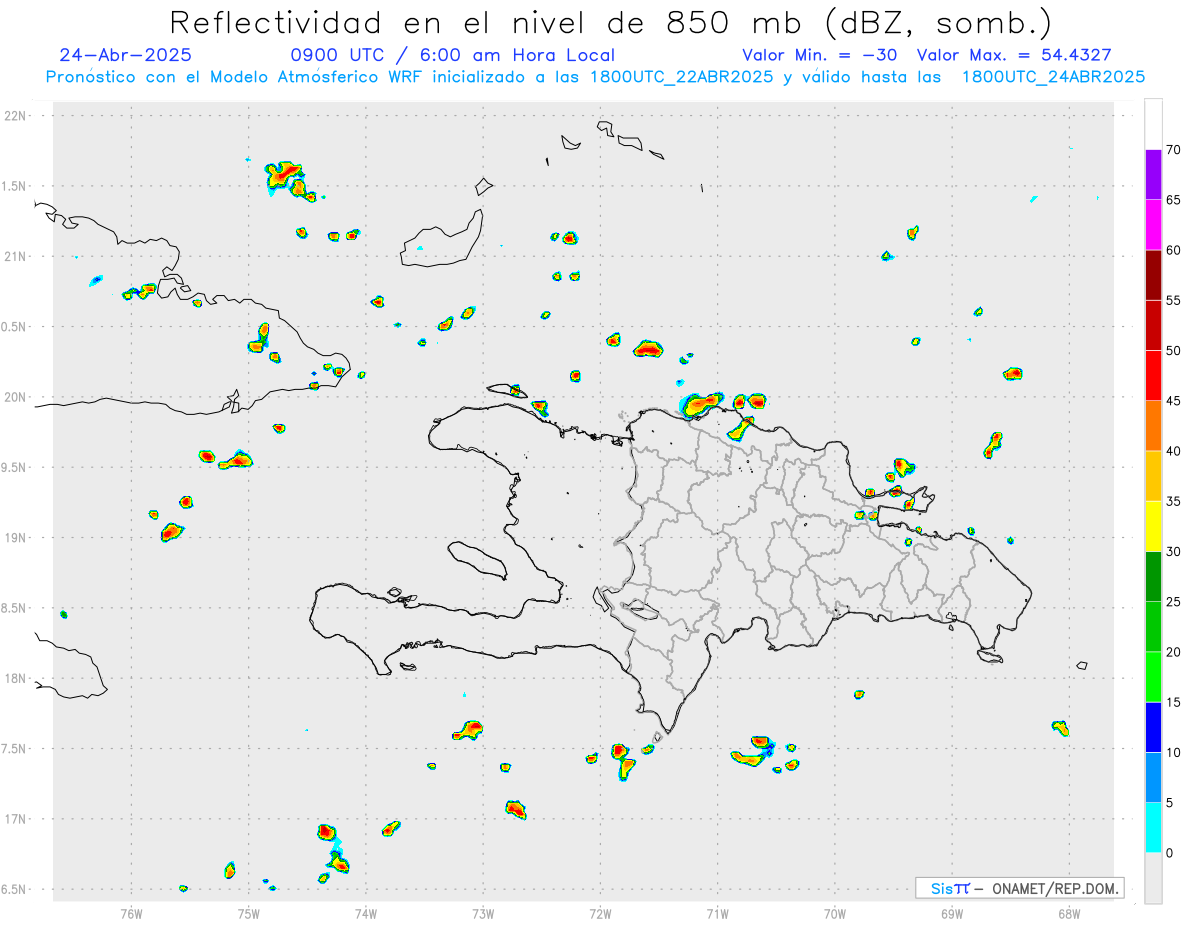The width and height of the screenshot is (1200, 927).
Task: Click the longitude axis label '71W'
Action: pyautogui.click(x=717, y=913)
